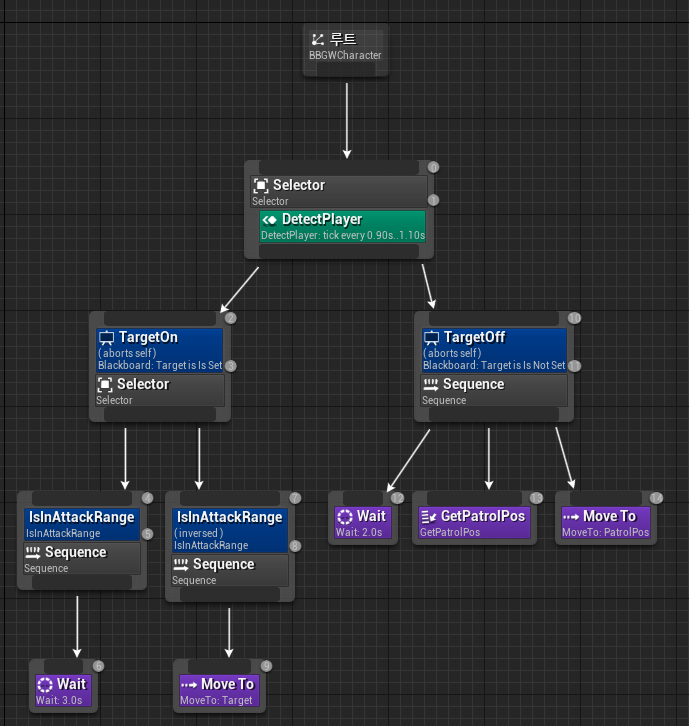Select the Selector under TargetOn
Viewport: 689px width, 726px height.
160,391
